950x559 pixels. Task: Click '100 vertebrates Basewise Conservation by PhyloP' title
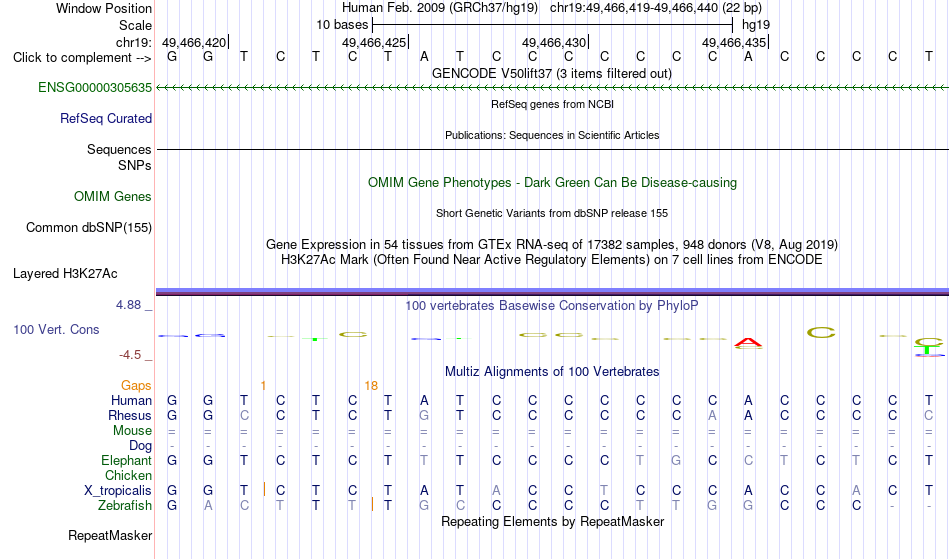pyautogui.click(x=552, y=306)
